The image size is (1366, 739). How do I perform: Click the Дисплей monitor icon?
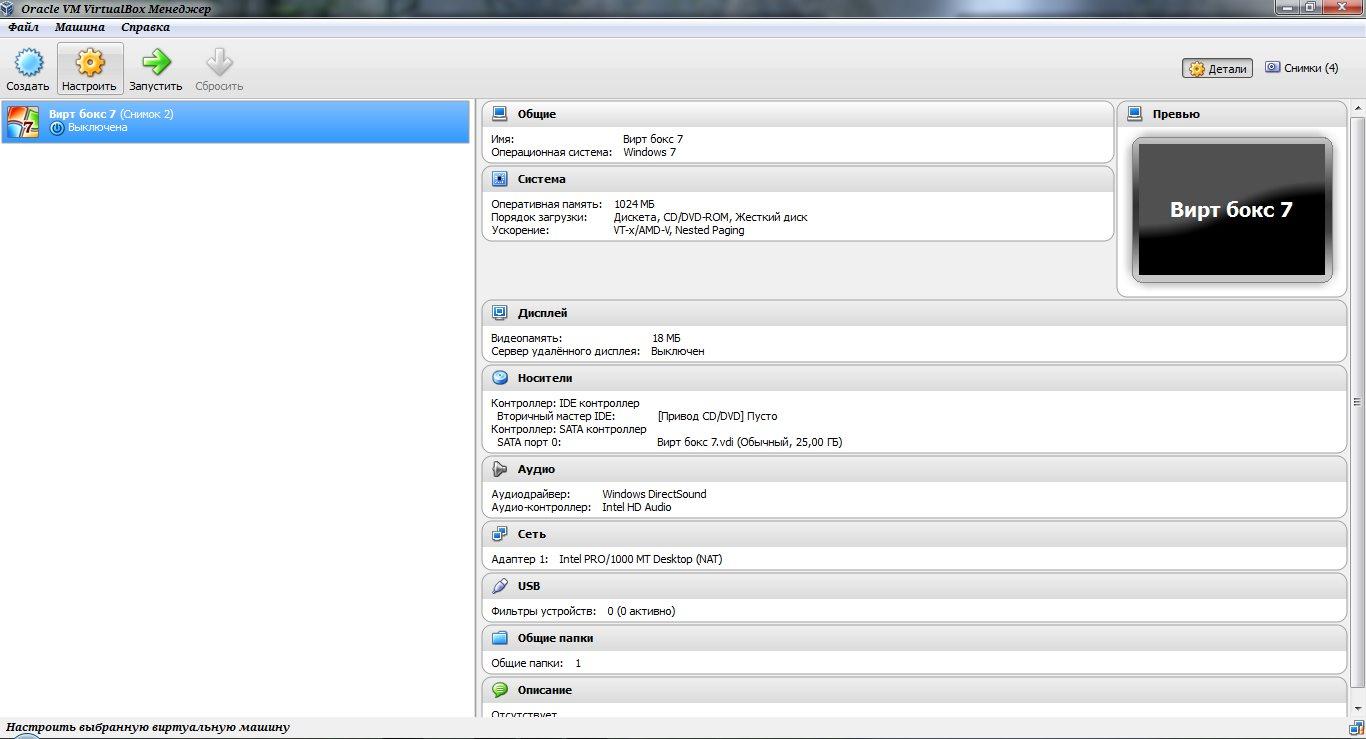click(500, 313)
